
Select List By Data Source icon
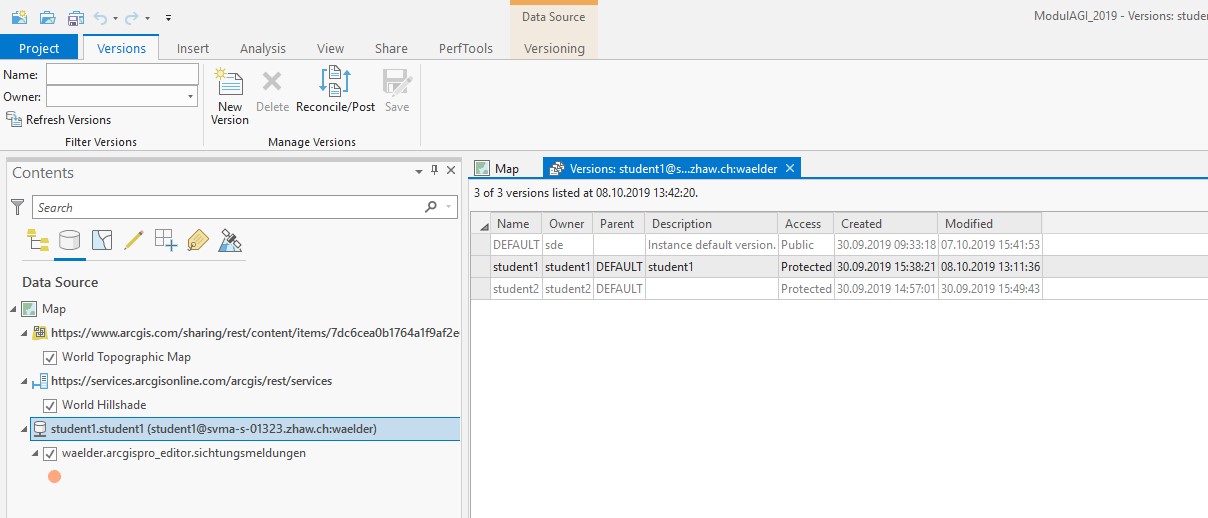click(x=69, y=240)
